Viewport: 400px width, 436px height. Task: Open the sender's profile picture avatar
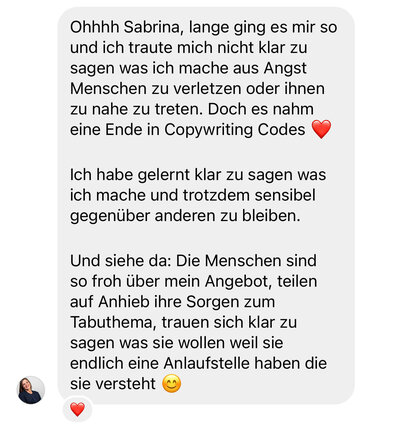(31, 390)
